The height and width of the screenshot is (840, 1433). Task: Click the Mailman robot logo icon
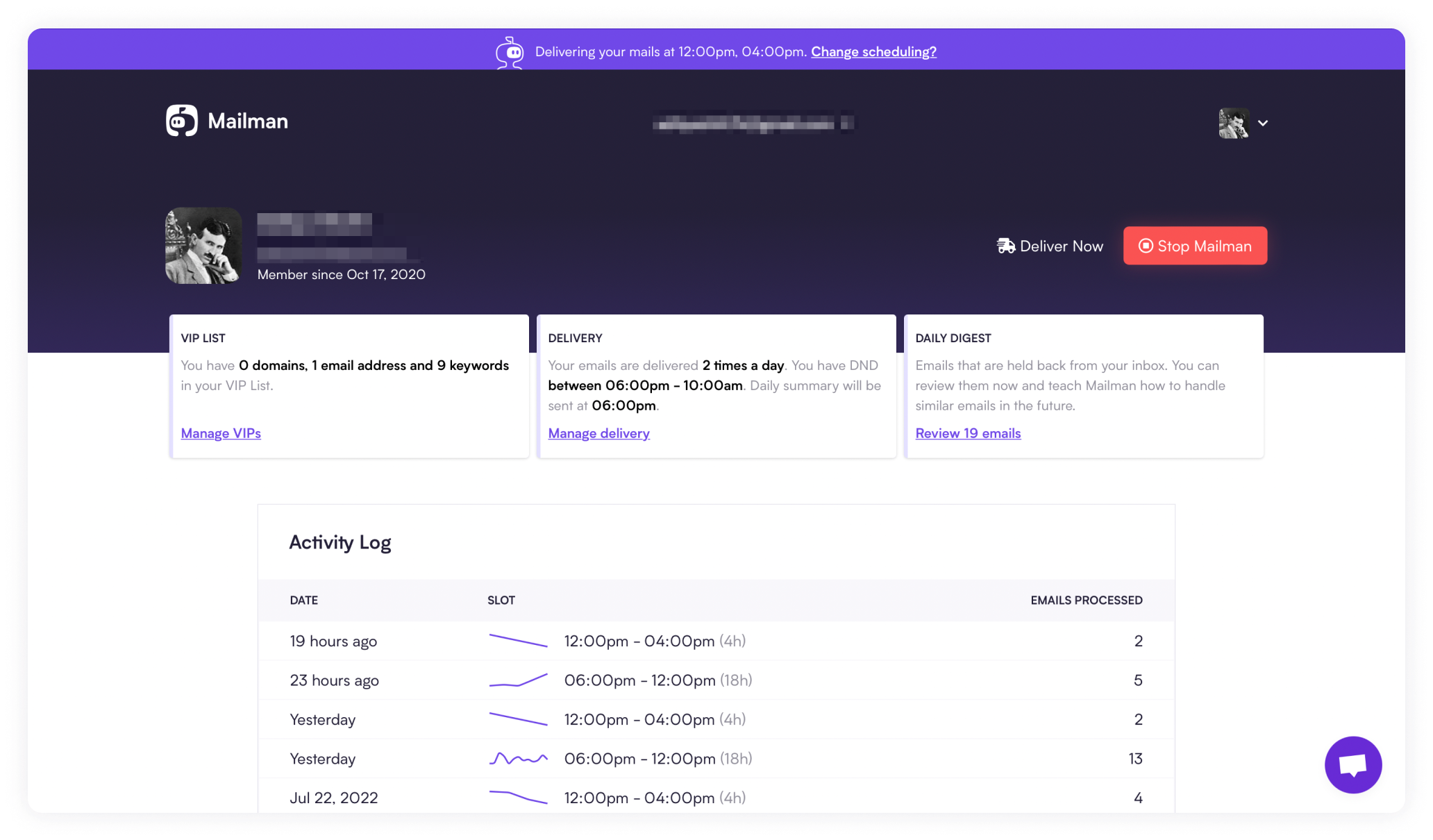pos(183,121)
